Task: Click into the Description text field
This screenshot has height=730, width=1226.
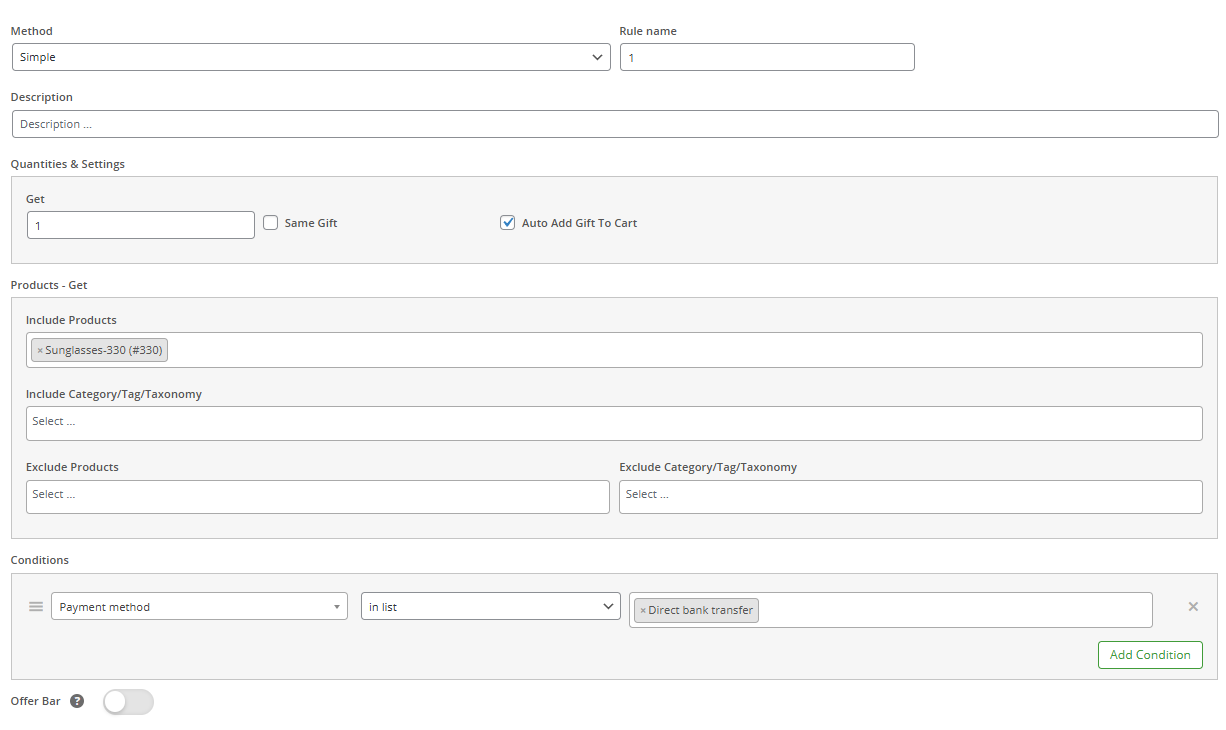Action: tap(614, 124)
